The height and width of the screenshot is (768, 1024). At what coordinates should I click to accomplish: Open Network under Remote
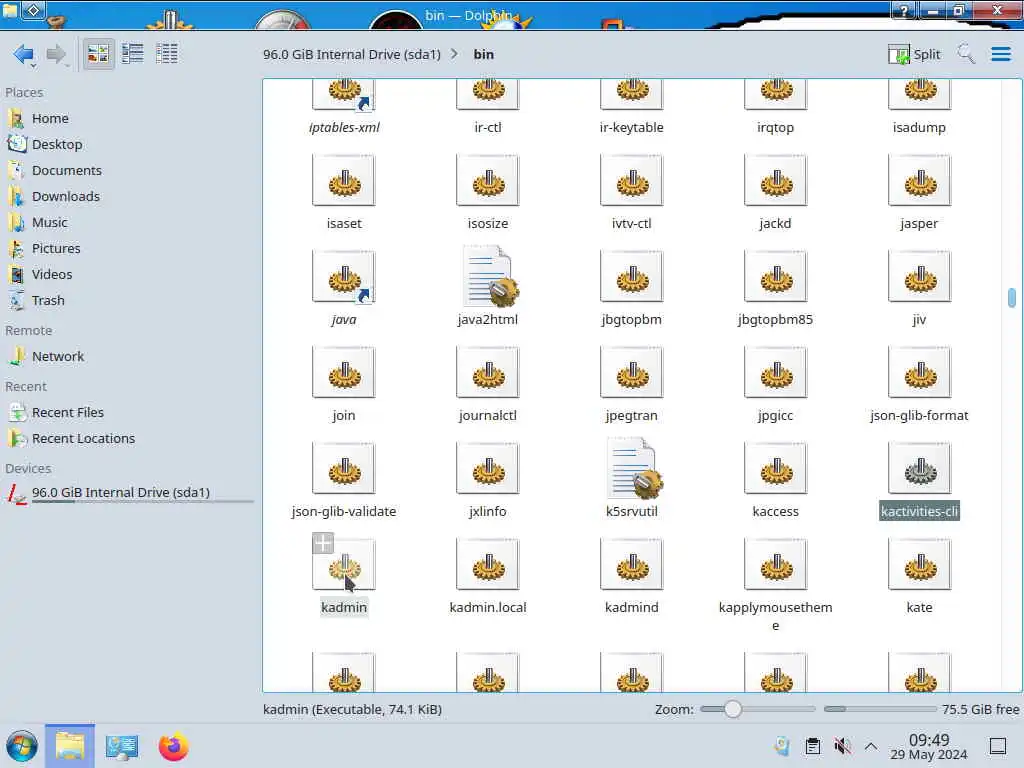57,357
